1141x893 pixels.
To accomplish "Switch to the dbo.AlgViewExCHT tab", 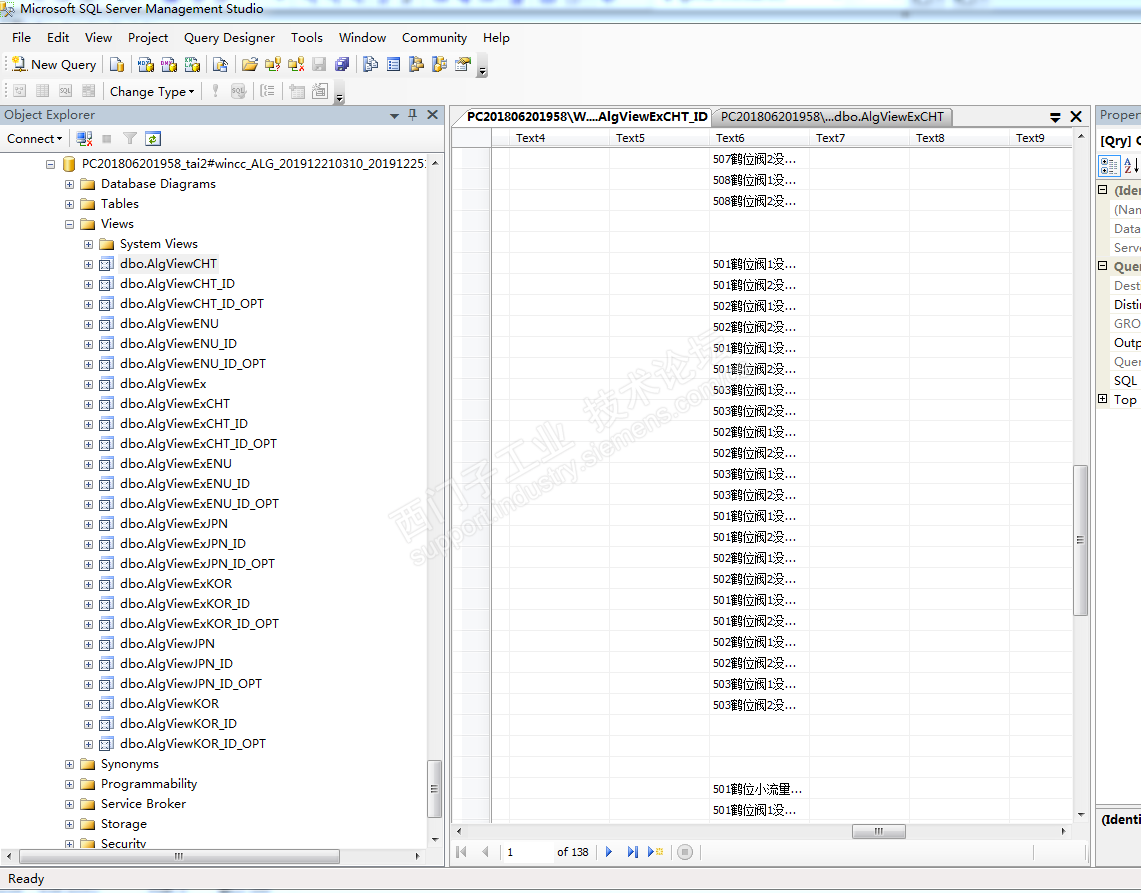I will point(832,116).
